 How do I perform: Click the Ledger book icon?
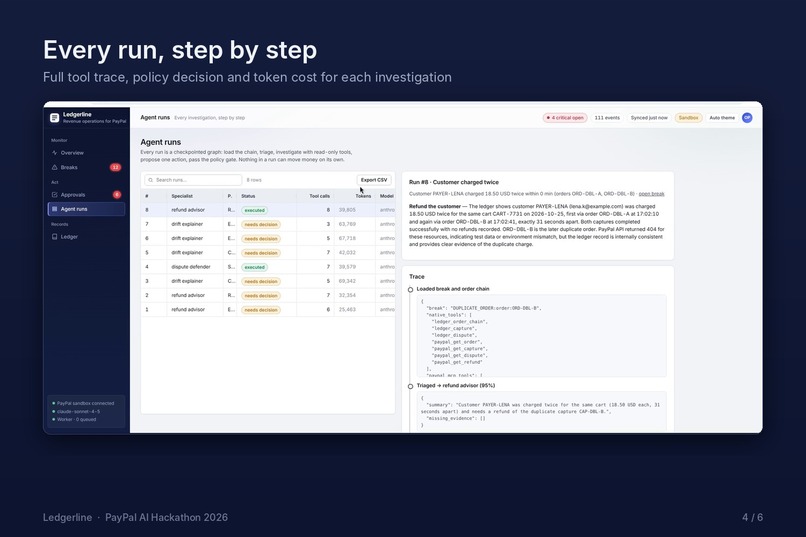(54, 237)
